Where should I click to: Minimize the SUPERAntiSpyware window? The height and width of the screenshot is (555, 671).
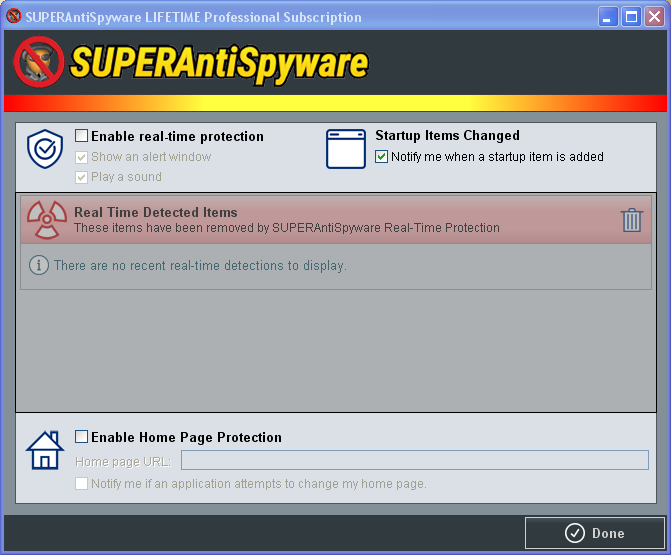pos(608,17)
